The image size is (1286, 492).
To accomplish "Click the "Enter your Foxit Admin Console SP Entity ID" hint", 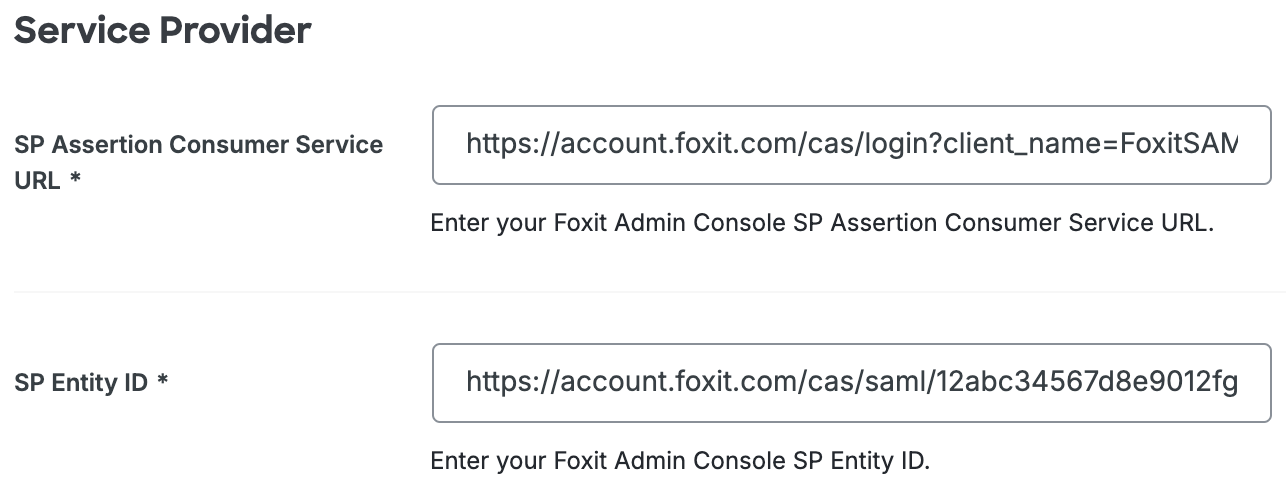I will point(680,461).
